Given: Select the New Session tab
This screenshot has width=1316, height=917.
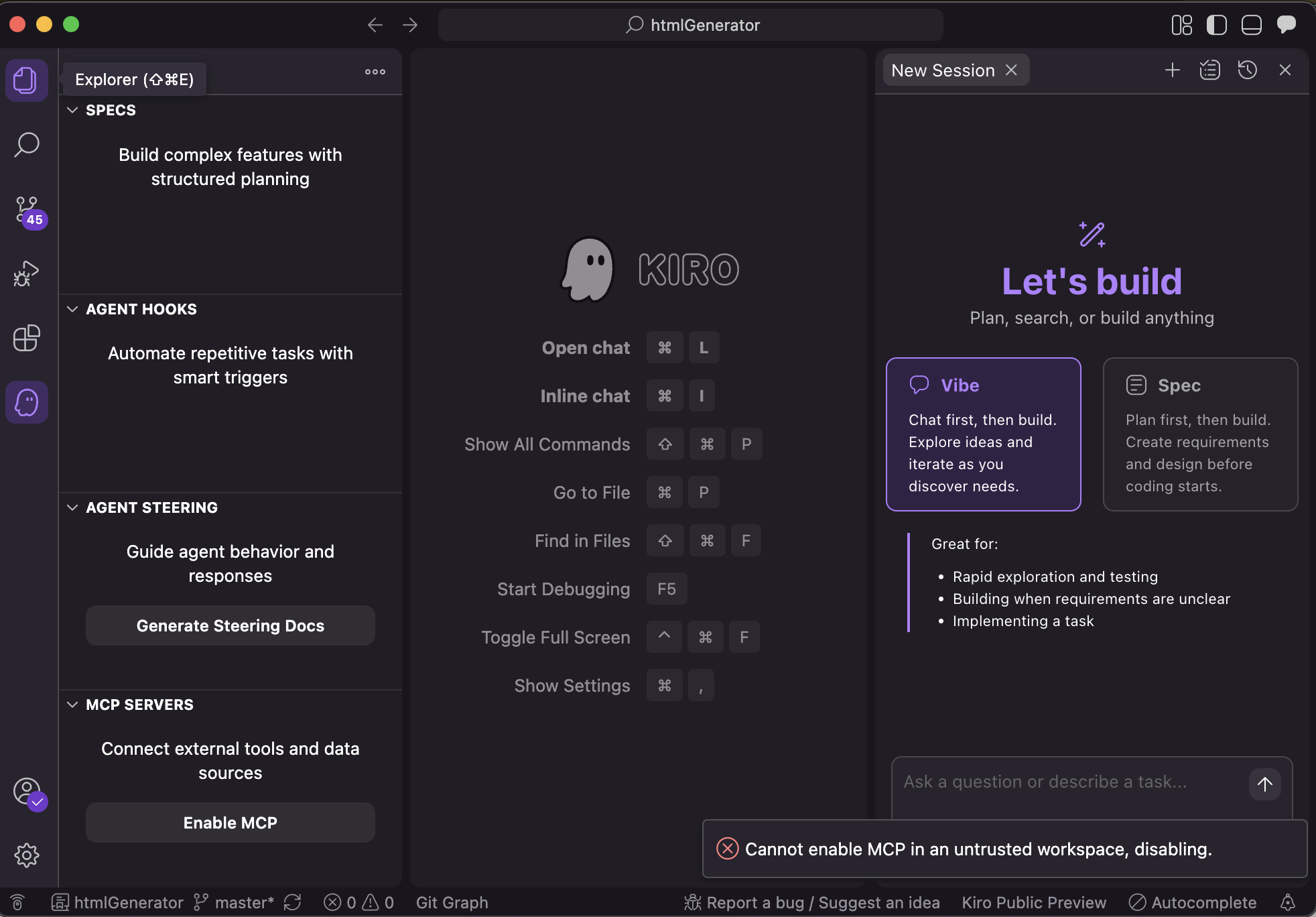Looking at the screenshot, I should coord(943,70).
